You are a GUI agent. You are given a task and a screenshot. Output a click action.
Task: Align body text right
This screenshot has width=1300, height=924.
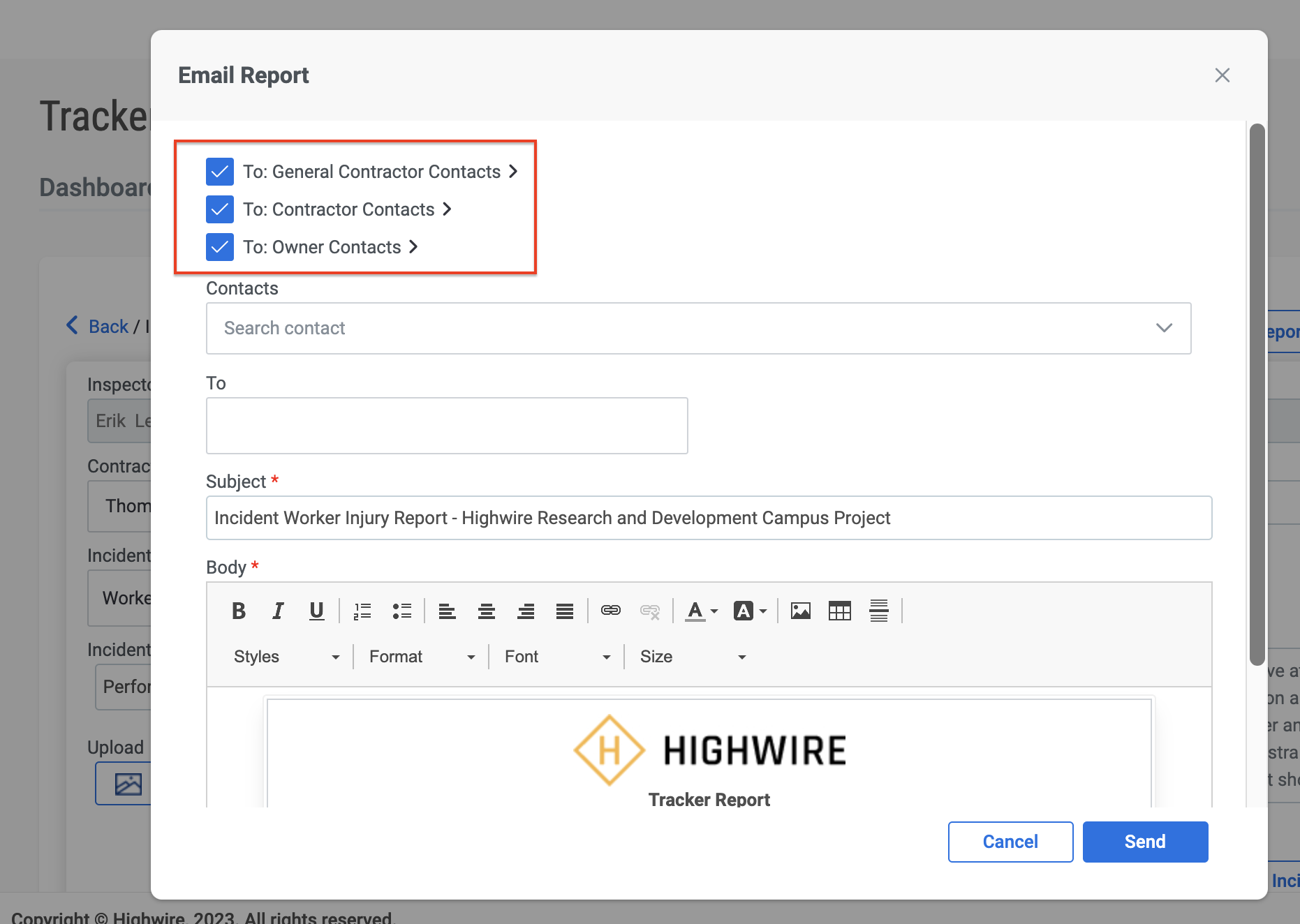coord(526,611)
